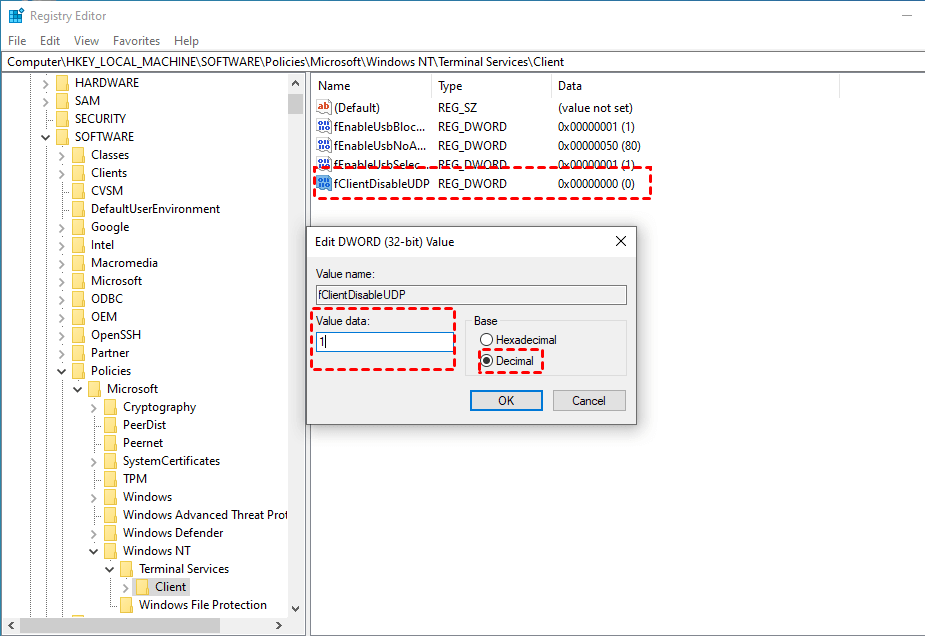Click the Value data input field
Image resolution: width=925 pixels, height=636 pixels.
click(385, 342)
